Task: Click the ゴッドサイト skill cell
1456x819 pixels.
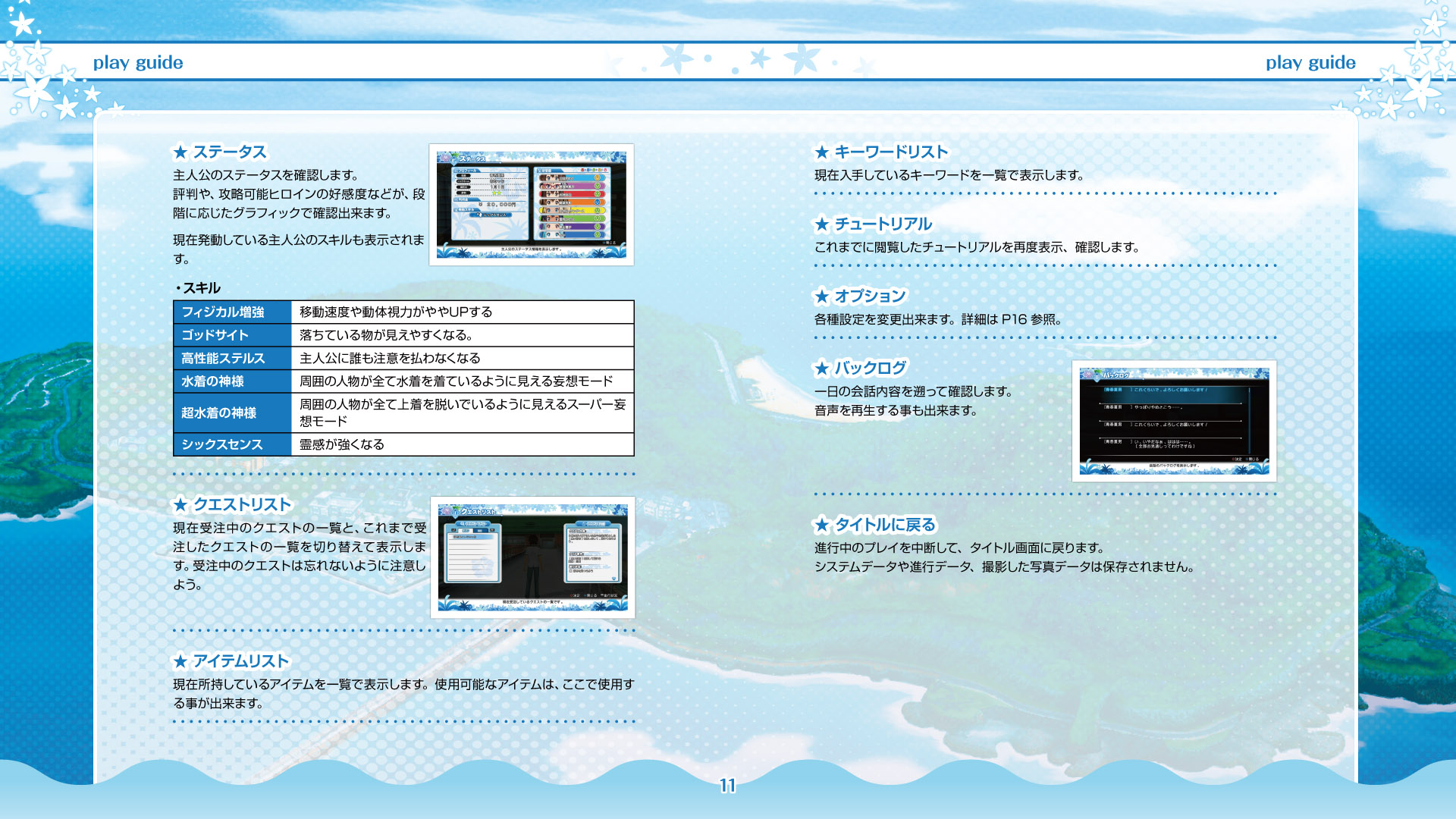Action: pyautogui.click(x=233, y=335)
